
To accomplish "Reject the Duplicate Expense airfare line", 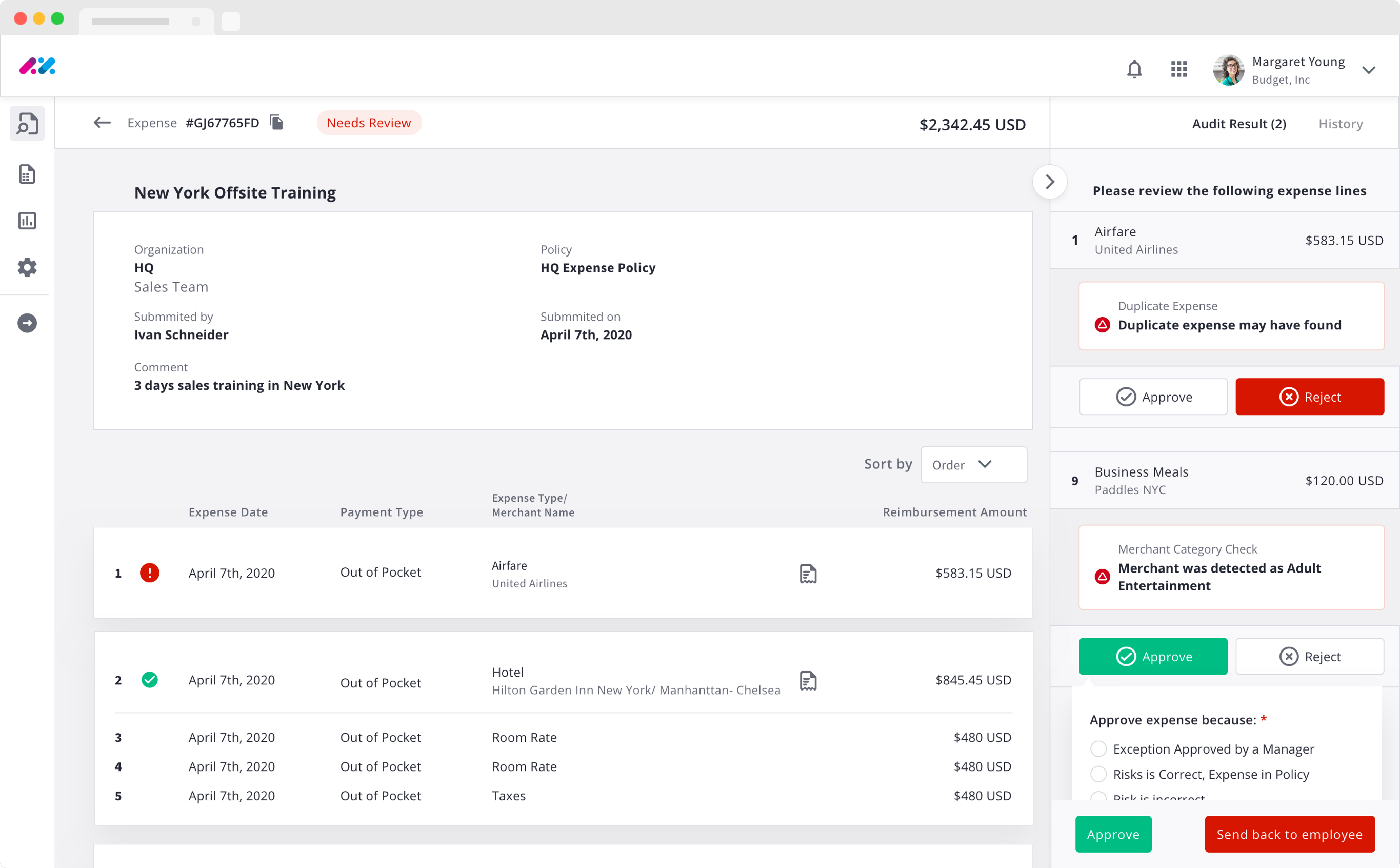I will (x=1309, y=397).
